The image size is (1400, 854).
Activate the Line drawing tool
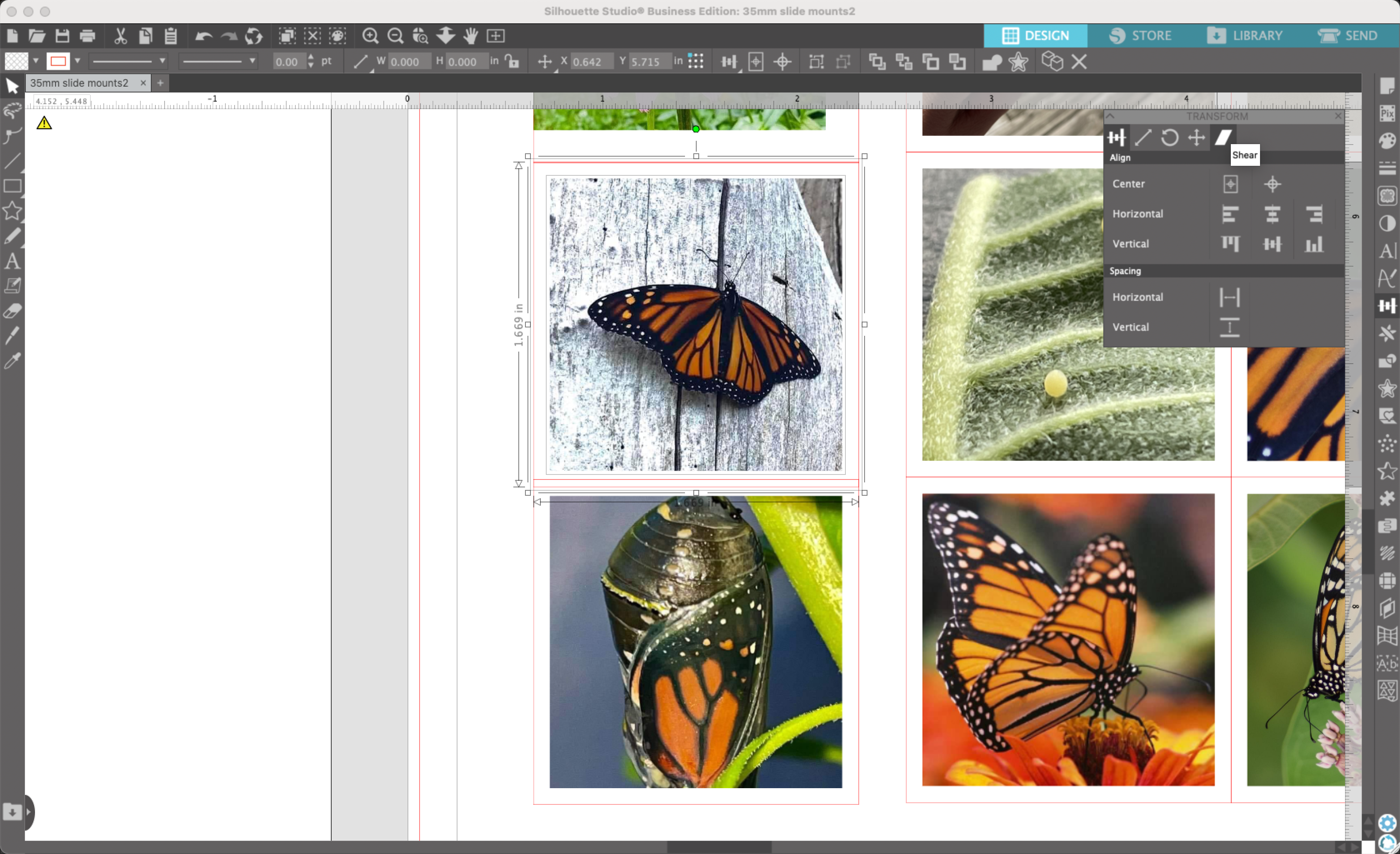pos(12,161)
